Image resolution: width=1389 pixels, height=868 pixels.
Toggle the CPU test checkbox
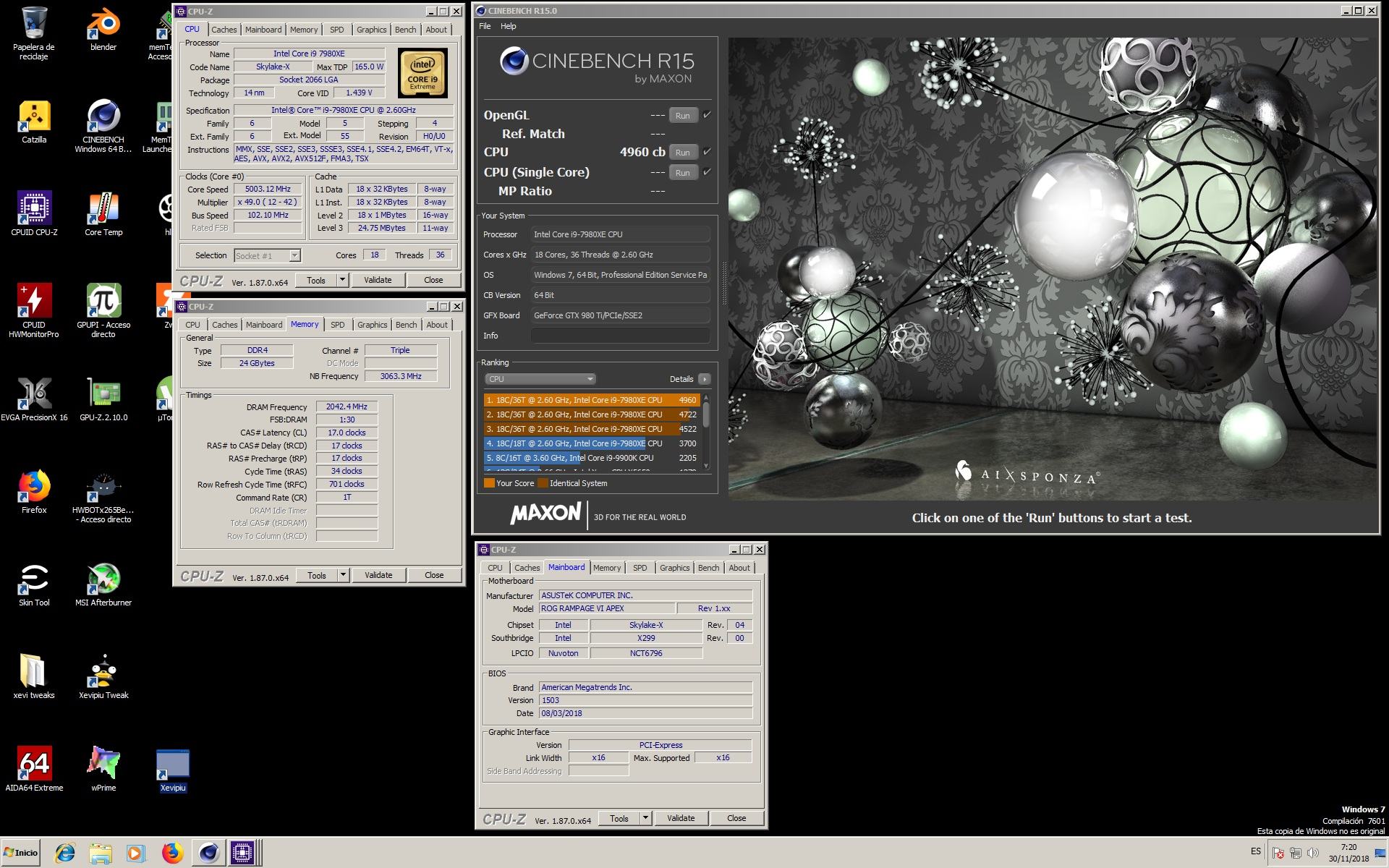(707, 152)
